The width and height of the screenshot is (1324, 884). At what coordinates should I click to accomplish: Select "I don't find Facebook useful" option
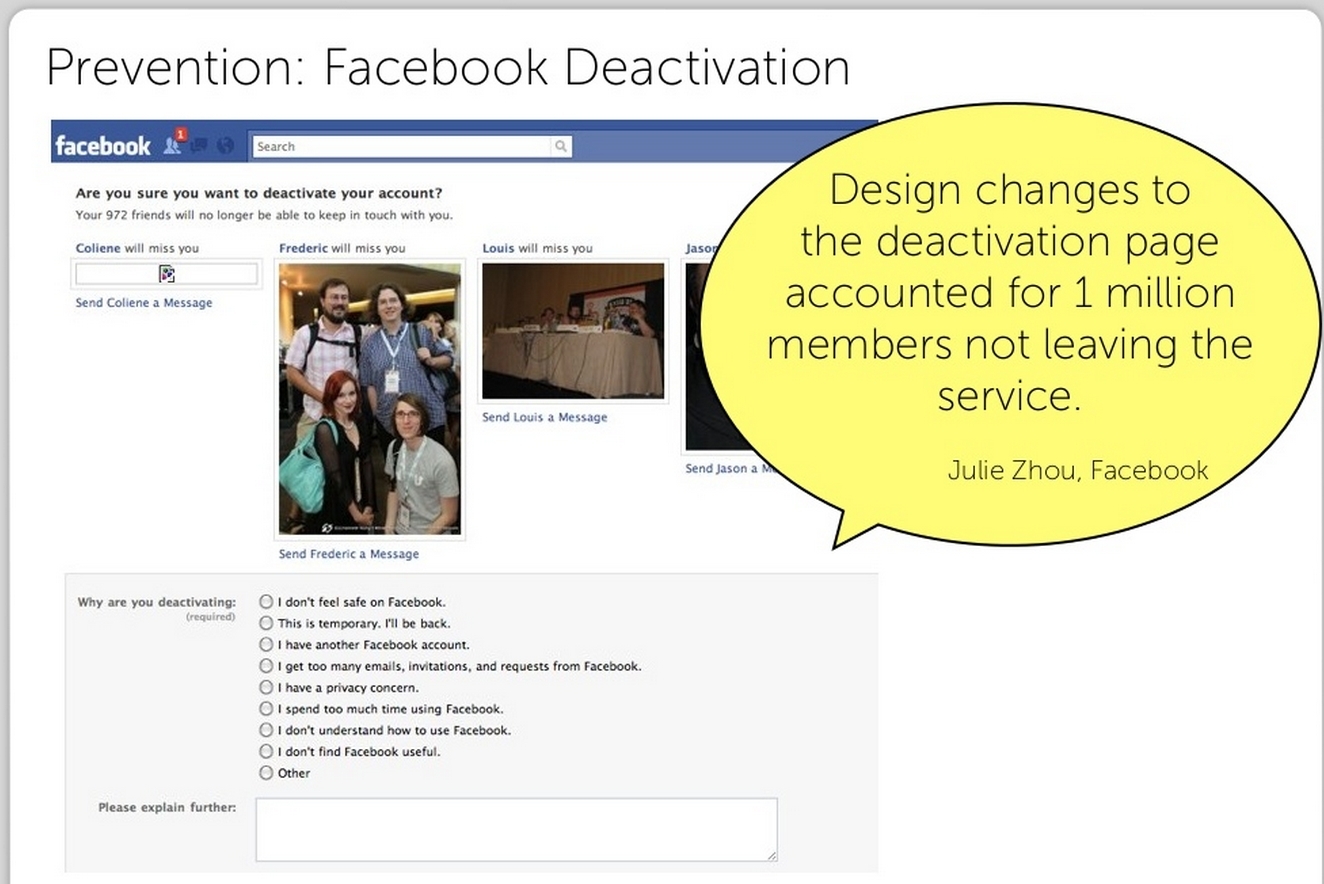coord(265,751)
